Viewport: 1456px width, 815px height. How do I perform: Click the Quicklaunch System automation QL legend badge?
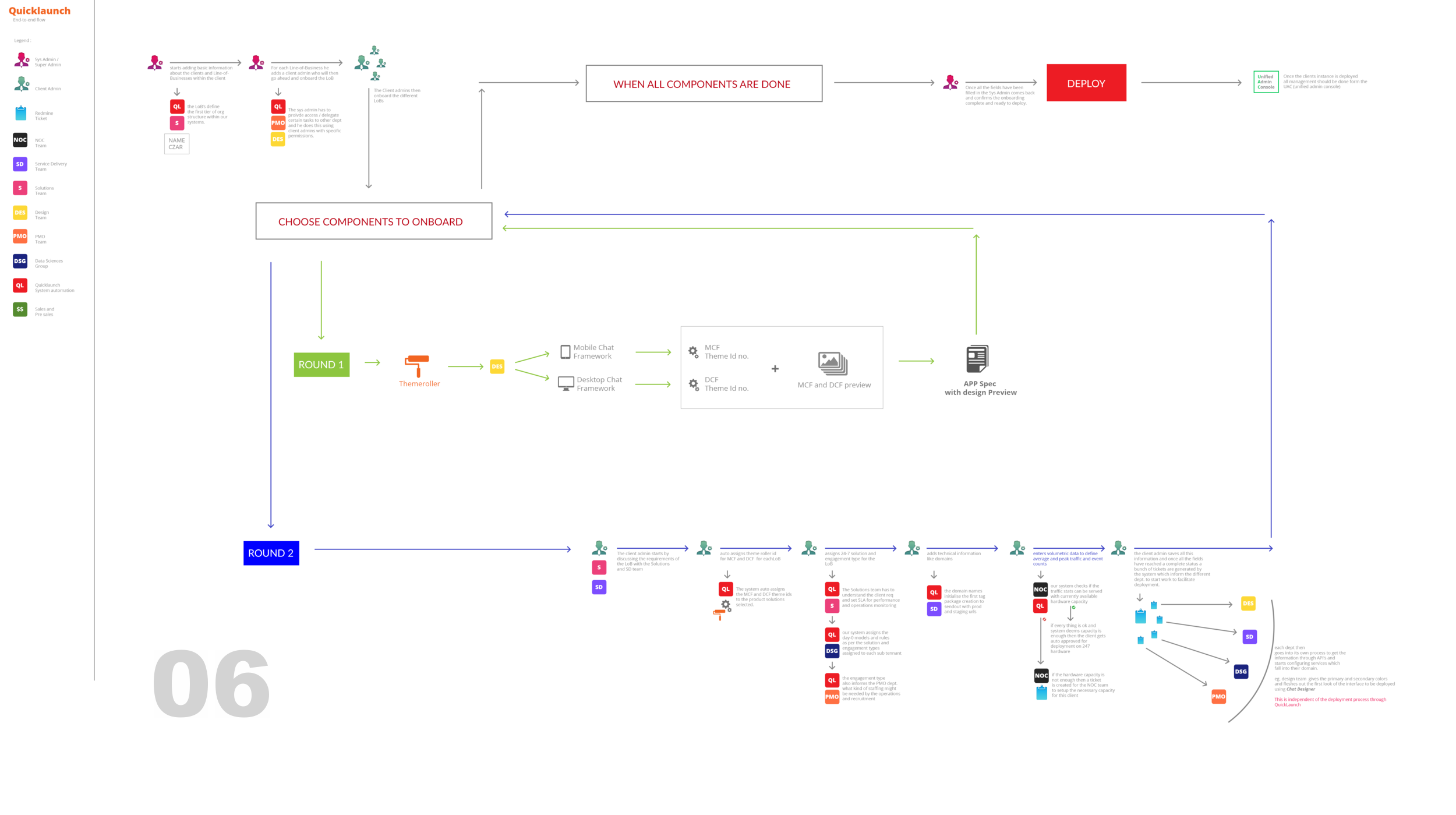coord(20,285)
